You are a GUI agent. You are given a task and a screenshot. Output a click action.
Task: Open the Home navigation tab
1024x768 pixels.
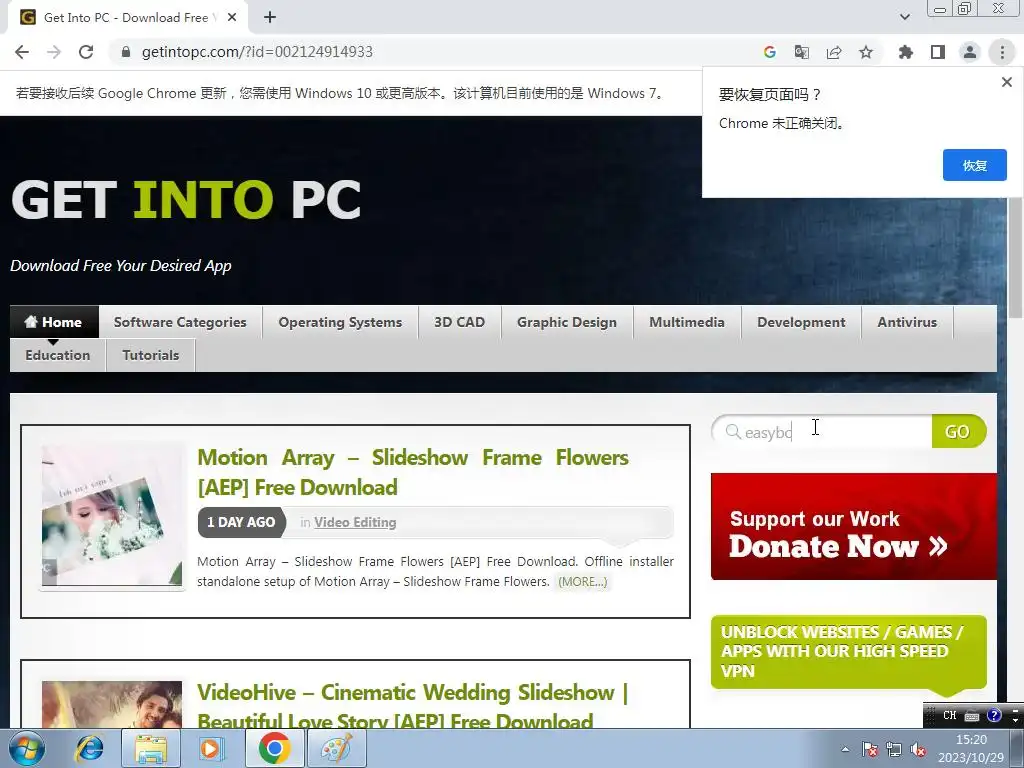tap(54, 322)
